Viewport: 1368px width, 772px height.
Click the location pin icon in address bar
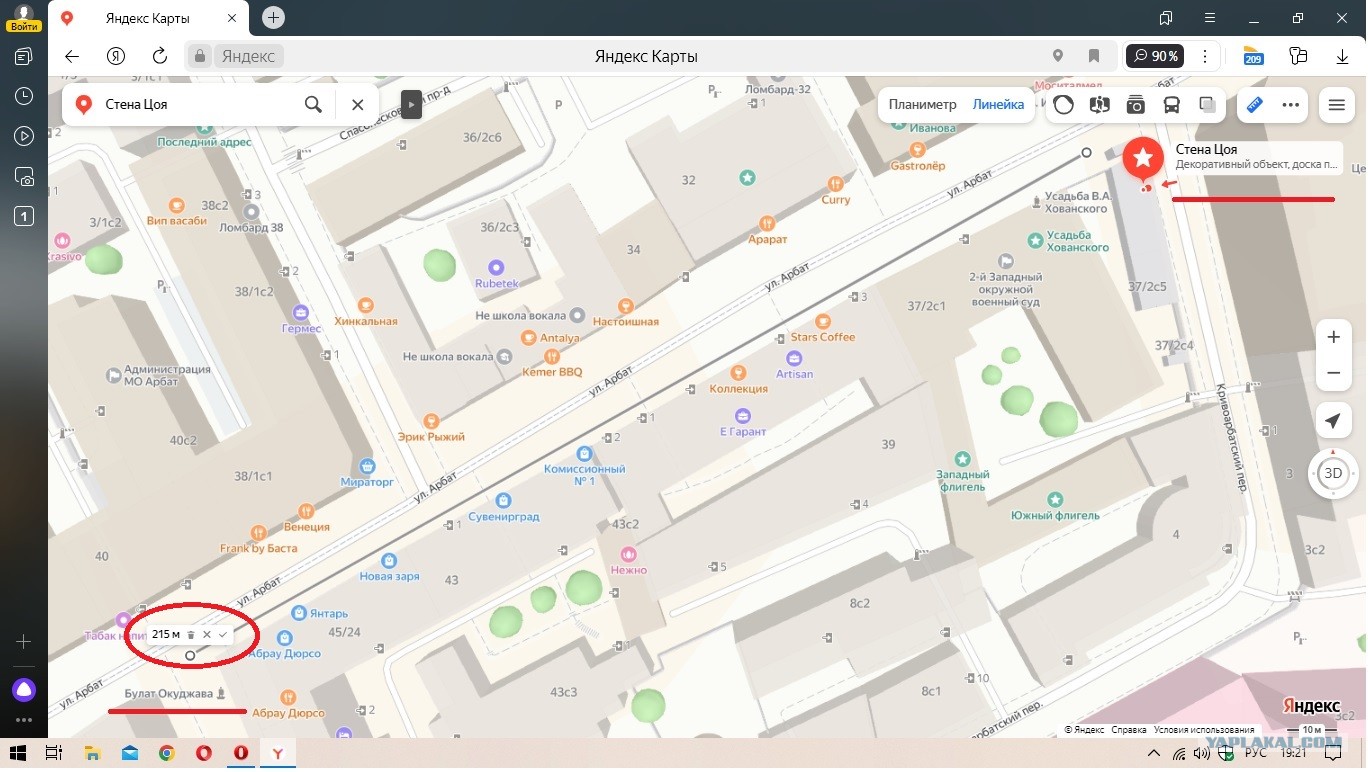coord(1058,56)
